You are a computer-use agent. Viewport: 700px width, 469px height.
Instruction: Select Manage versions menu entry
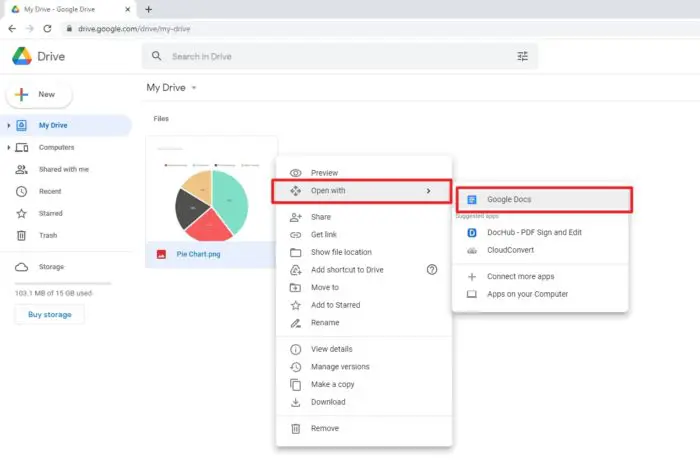[x=364, y=367]
